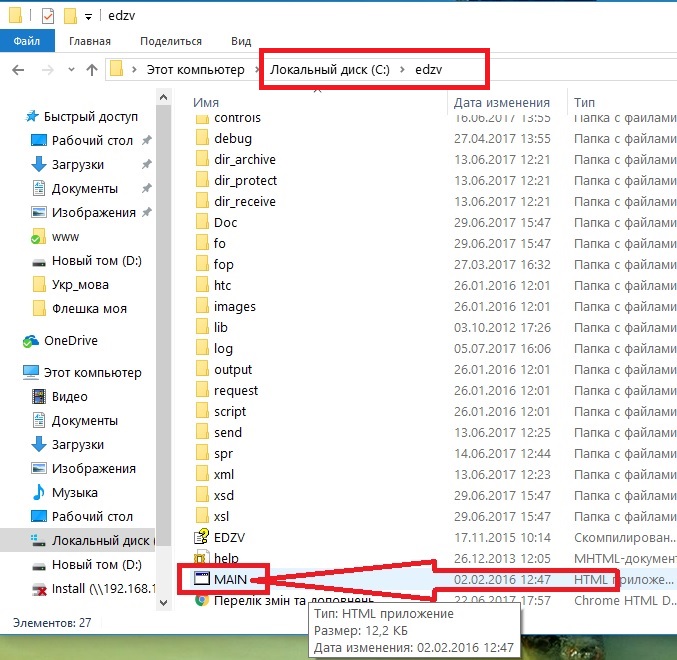This screenshot has height=660, width=677.
Task: Switch to the Поделиться tab
Action: pos(171,41)
